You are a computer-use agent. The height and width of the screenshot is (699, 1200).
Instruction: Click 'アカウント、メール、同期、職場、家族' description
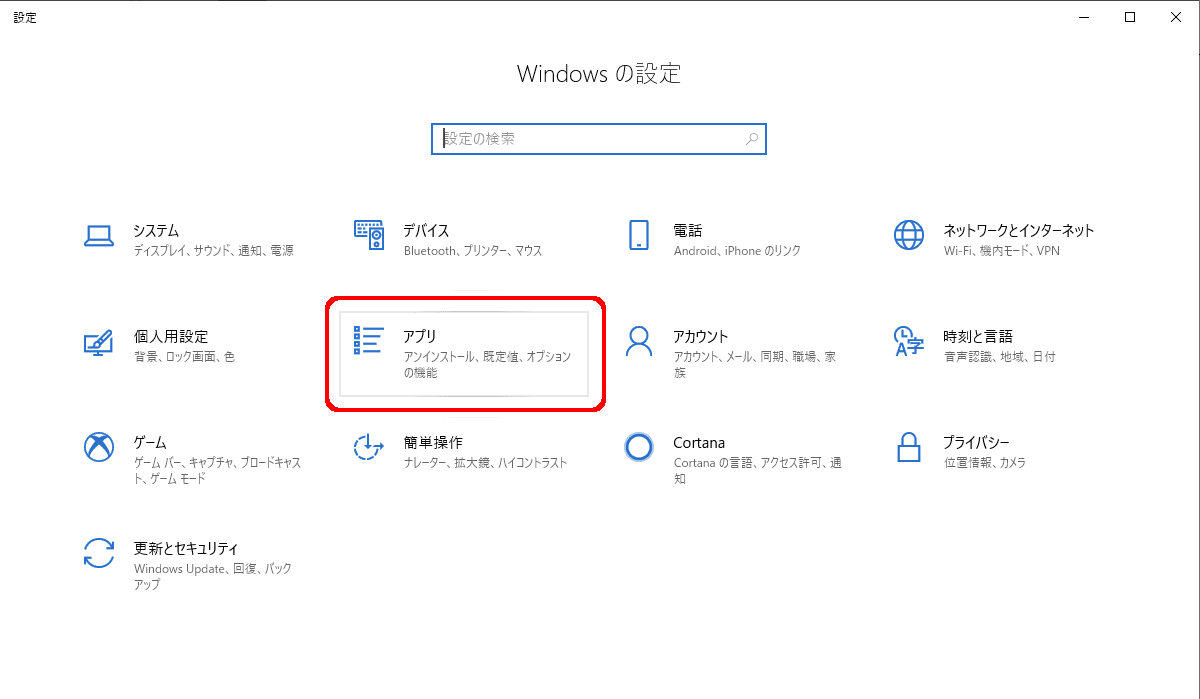pyautogui.click(x=755, y=365)
